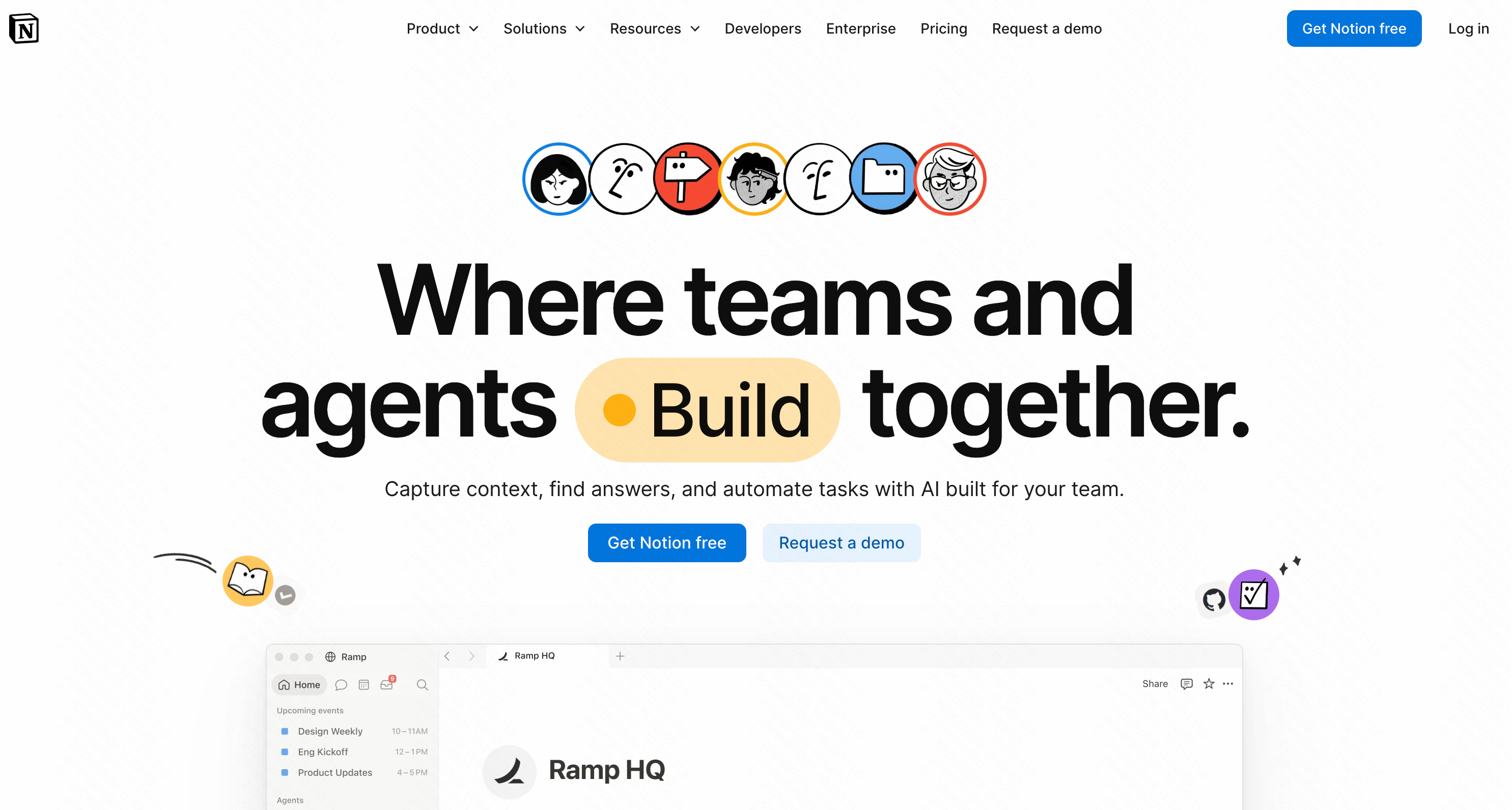Click the small gray badge beside the book icon

pyautogui.click(x=285, y=595)
